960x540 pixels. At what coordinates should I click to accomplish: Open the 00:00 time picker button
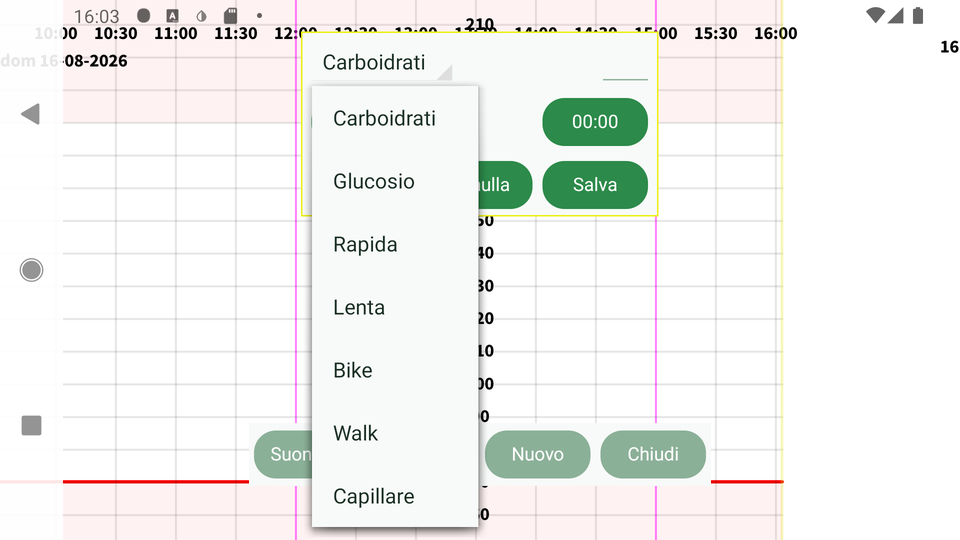595,122
